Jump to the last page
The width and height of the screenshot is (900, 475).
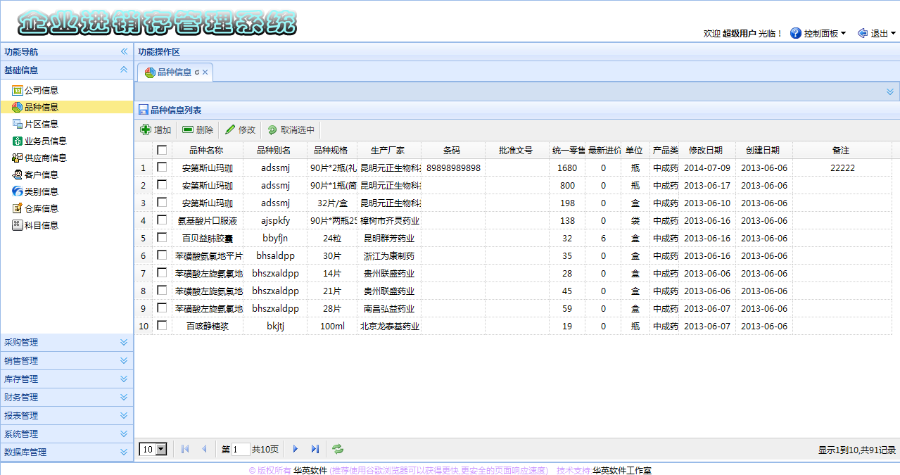(x=315, y=449)
